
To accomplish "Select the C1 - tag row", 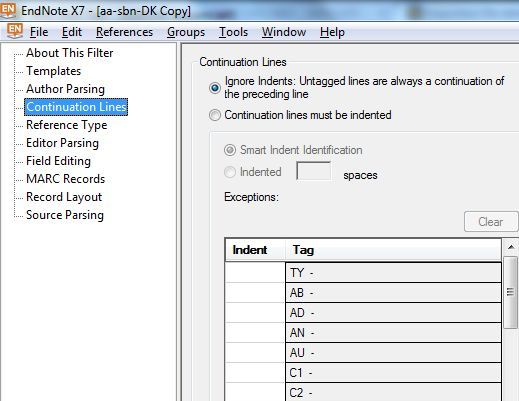I will [393, 373].
